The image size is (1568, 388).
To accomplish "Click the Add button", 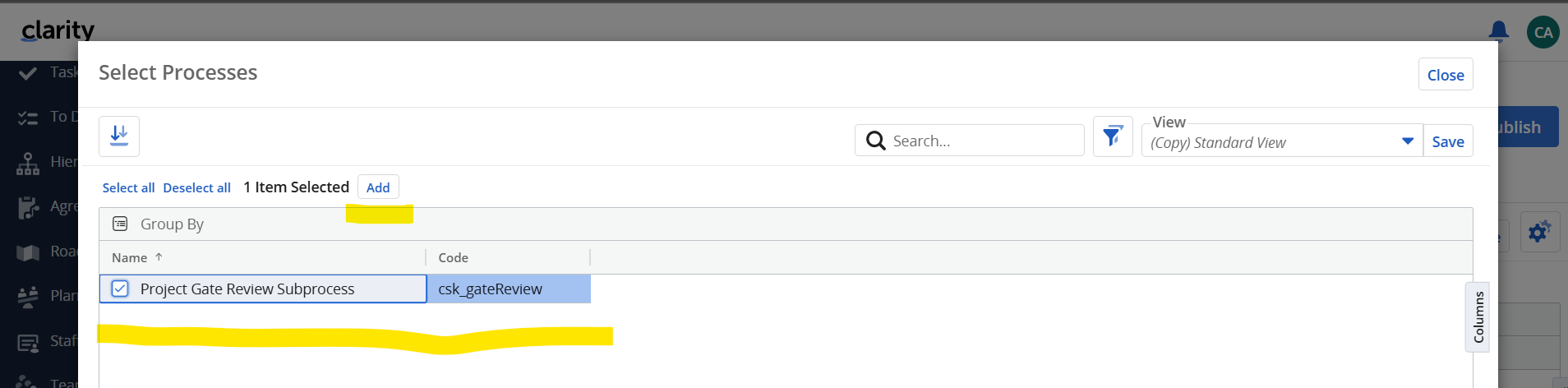I will [x=378, y=187].
